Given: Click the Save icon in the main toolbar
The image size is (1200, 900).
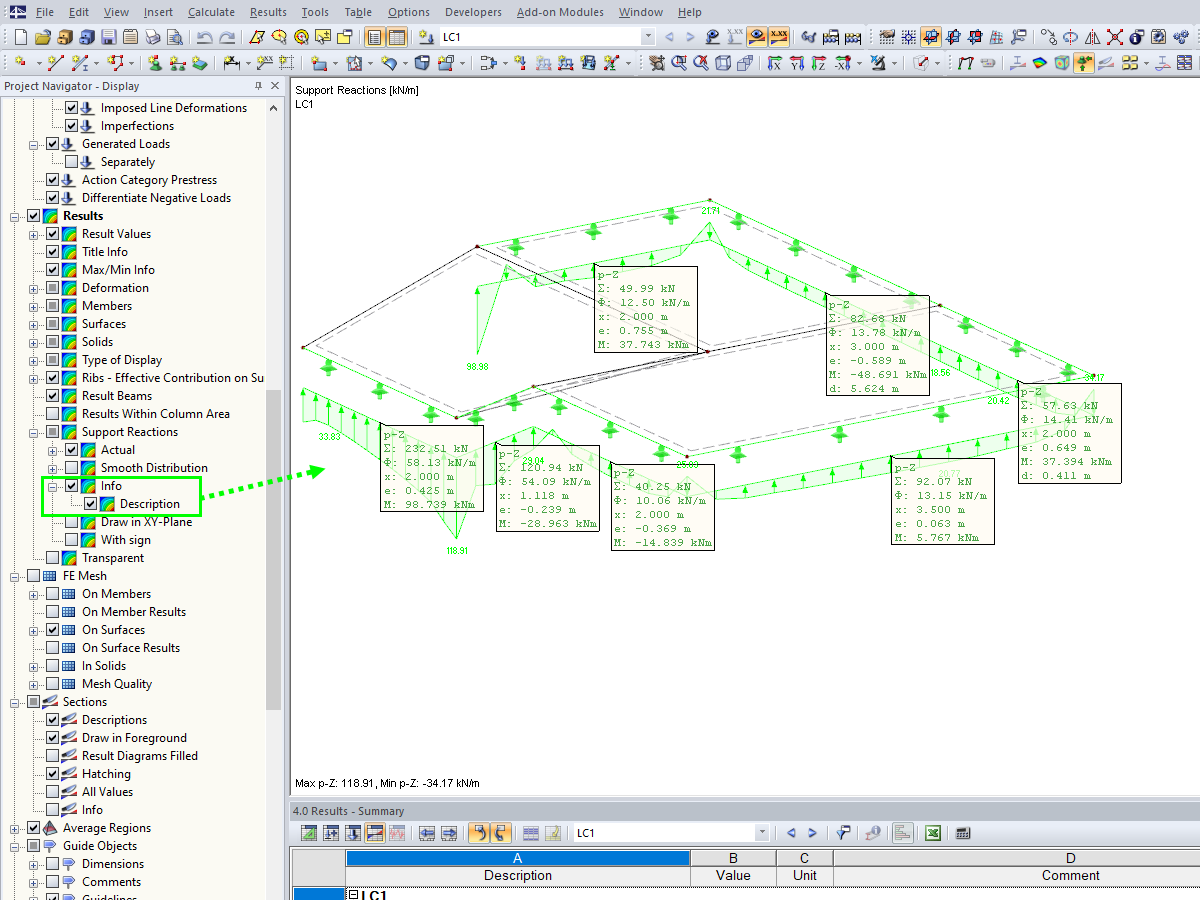Looking at the screenshot, I should (x=107, y=37).
